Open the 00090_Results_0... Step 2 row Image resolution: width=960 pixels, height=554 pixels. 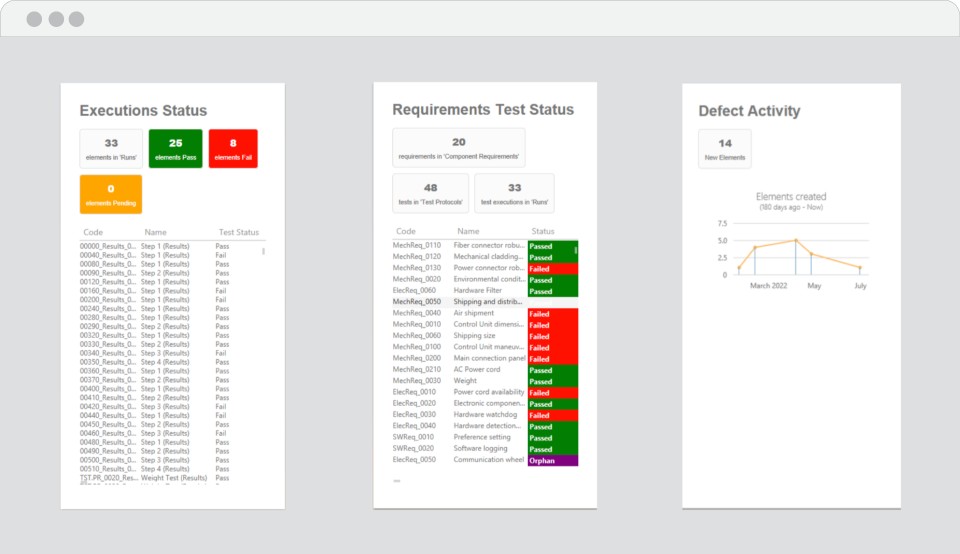pyautogui.click(x=171, y=273)
